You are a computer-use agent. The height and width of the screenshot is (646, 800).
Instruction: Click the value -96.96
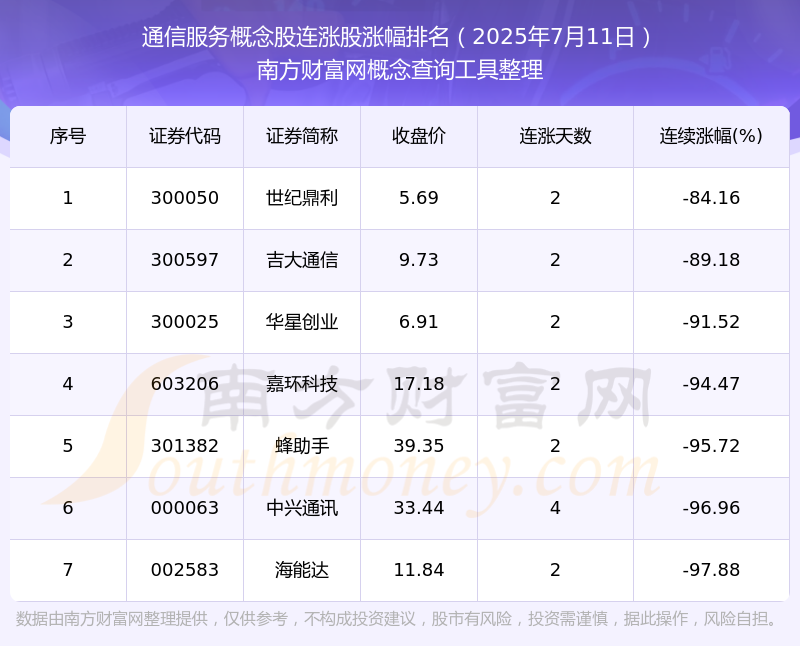[x=711, y=508]
